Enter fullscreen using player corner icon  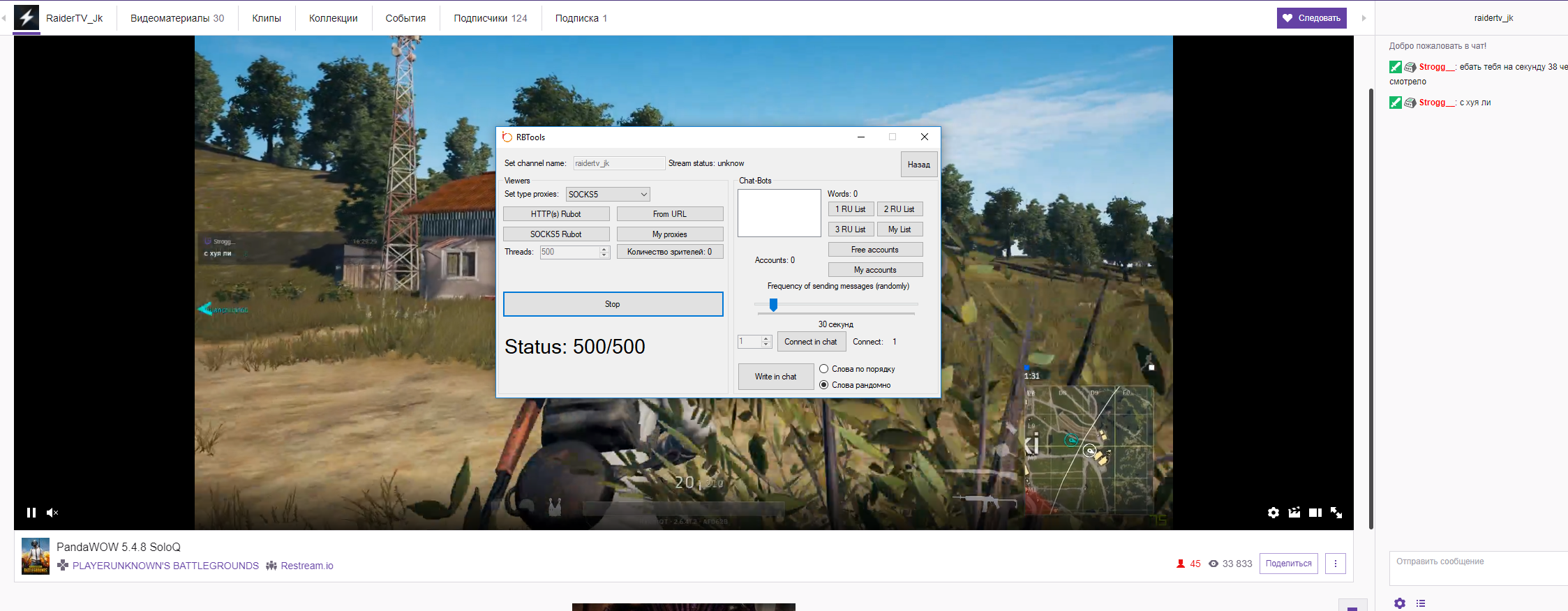coord(1336,513)
